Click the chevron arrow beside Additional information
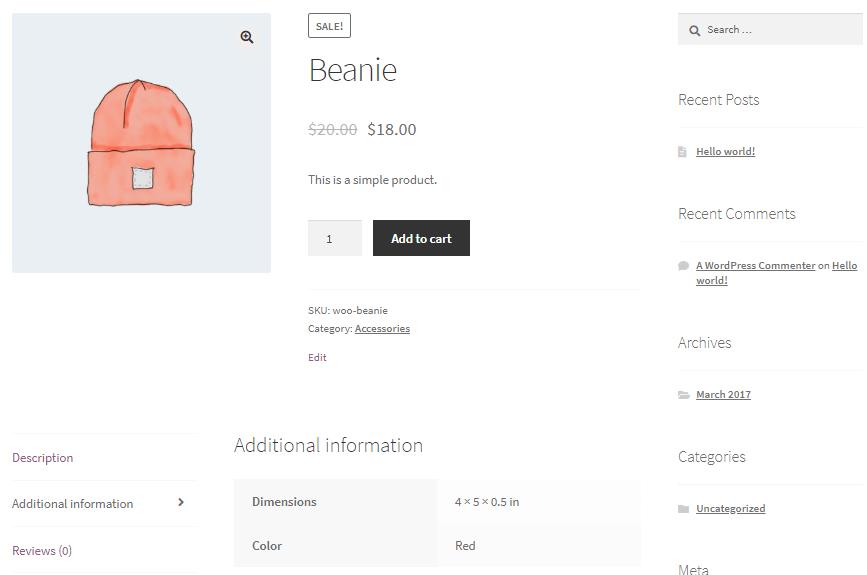The image size is (867, 575). click(x=181, y=502)
